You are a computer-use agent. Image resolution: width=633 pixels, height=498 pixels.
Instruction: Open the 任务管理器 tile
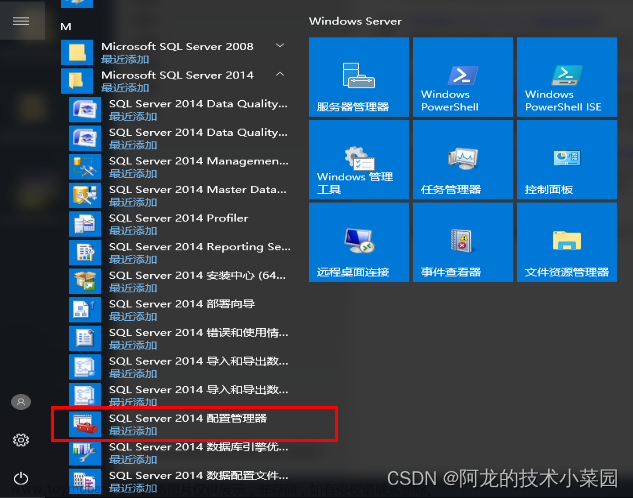(x=463, y=160)
